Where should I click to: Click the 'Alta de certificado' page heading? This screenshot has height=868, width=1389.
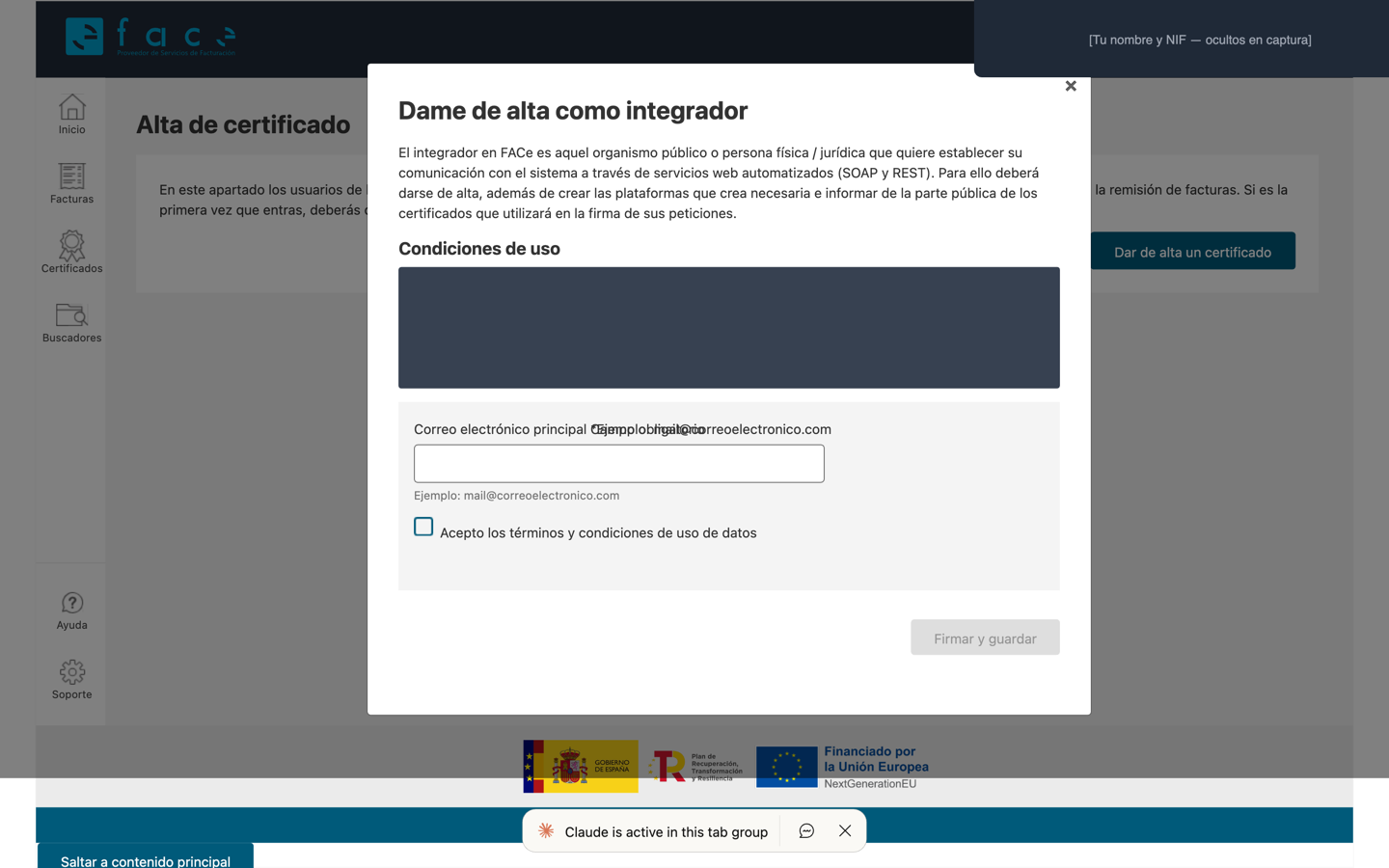point(243,124)
